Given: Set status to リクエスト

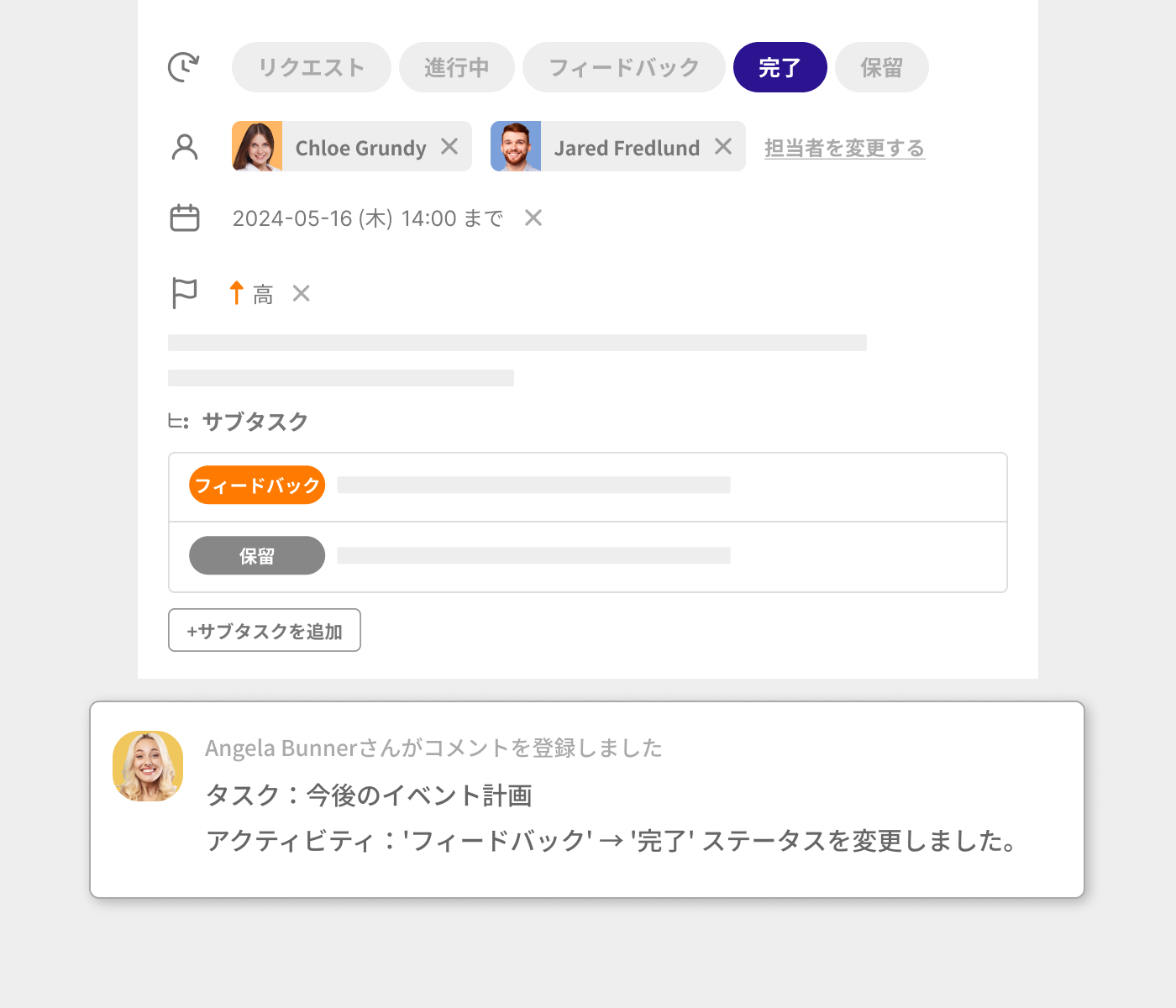Looking at the screenshot, I should coord(311,67).
